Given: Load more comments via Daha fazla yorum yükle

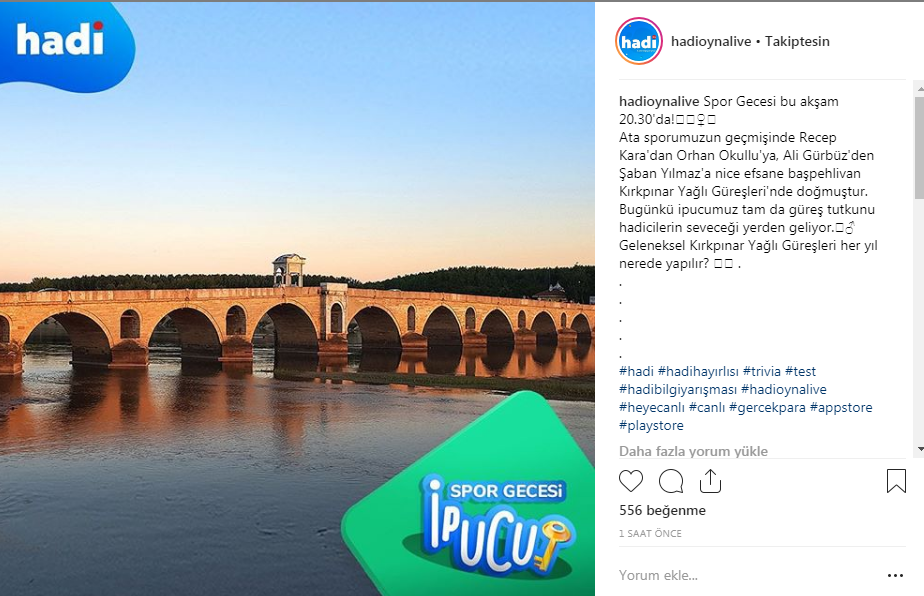Looking at the screenshot, I should [x=693, y=451].
